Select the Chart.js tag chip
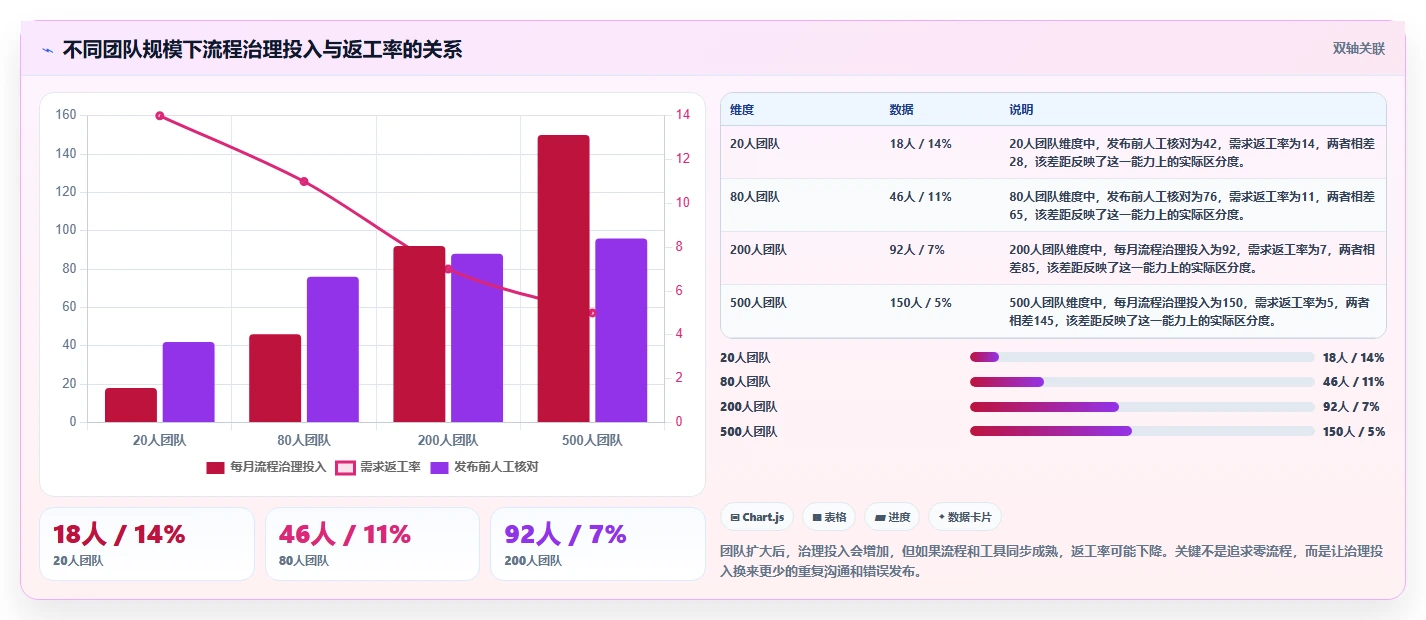This screenshot has height=620, width=1426. (758, 517)
